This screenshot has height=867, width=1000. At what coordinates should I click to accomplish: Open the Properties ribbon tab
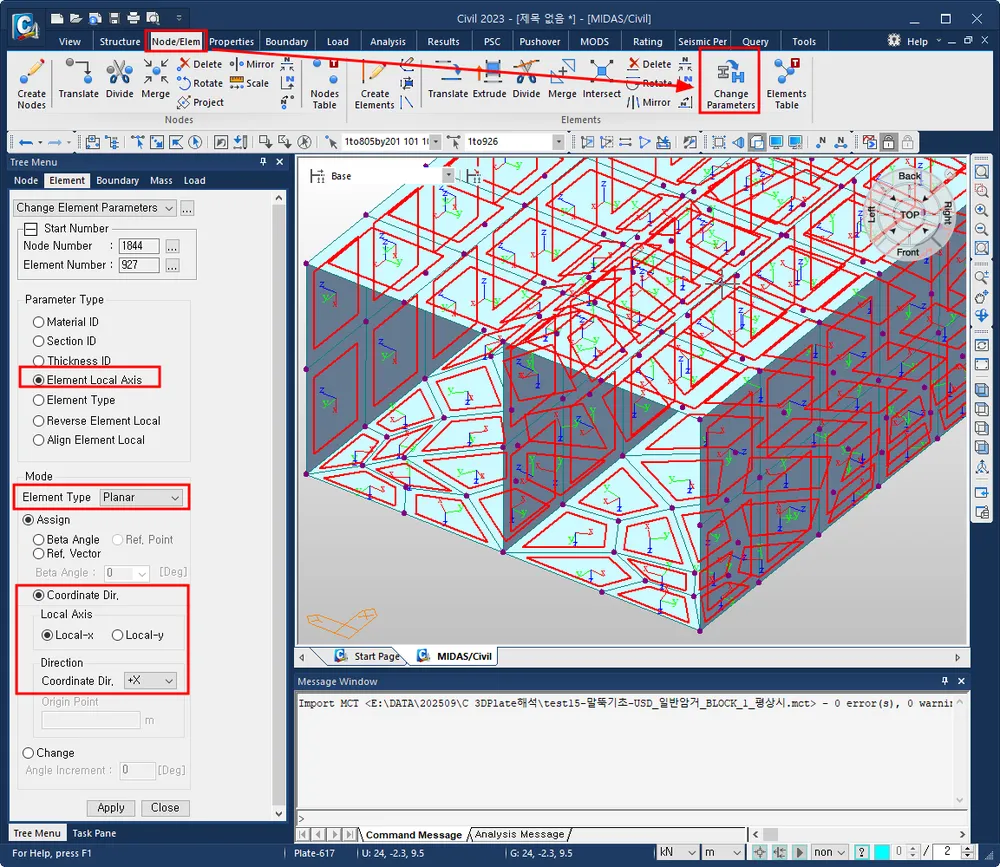click(232, 41)
